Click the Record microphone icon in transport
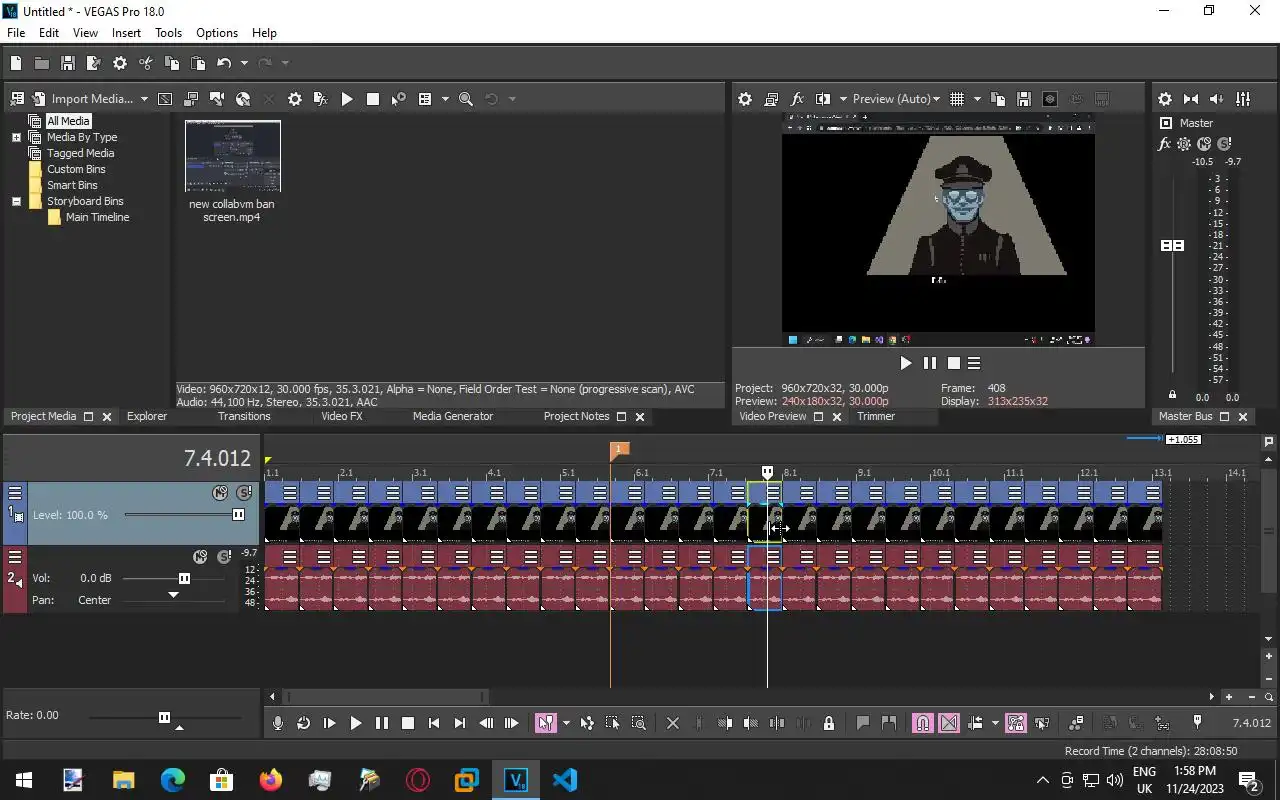 [278, 723]
